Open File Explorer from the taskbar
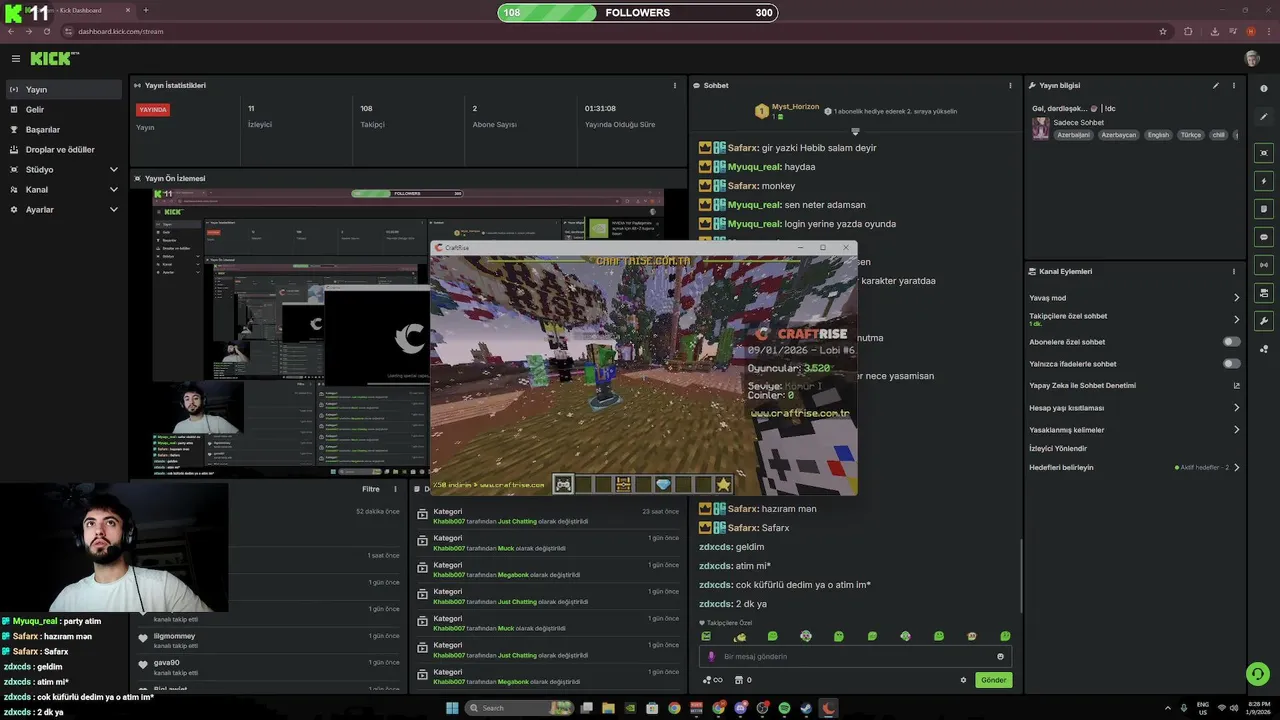The image size is (1280, 720). point(608,708)
